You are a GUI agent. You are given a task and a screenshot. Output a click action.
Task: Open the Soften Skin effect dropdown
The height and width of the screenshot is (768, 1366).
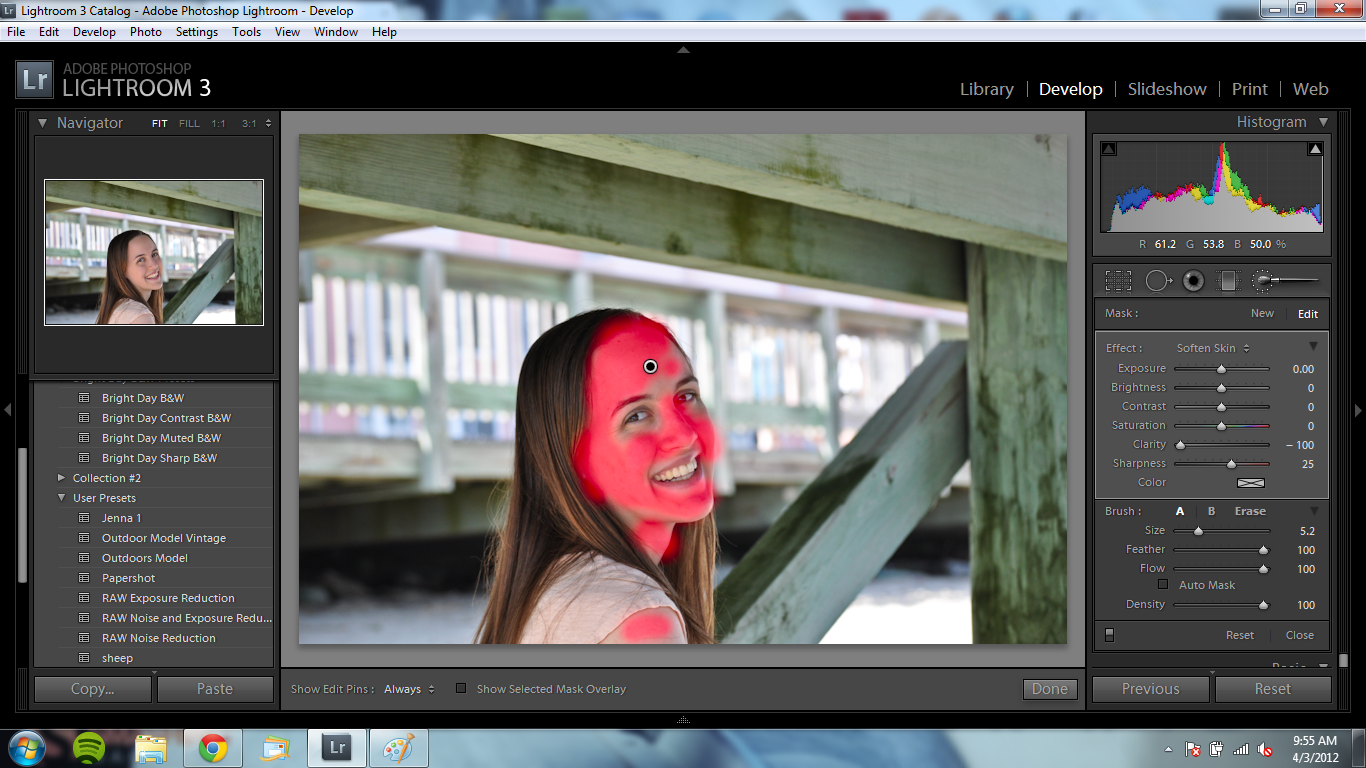pos(1213,348)
